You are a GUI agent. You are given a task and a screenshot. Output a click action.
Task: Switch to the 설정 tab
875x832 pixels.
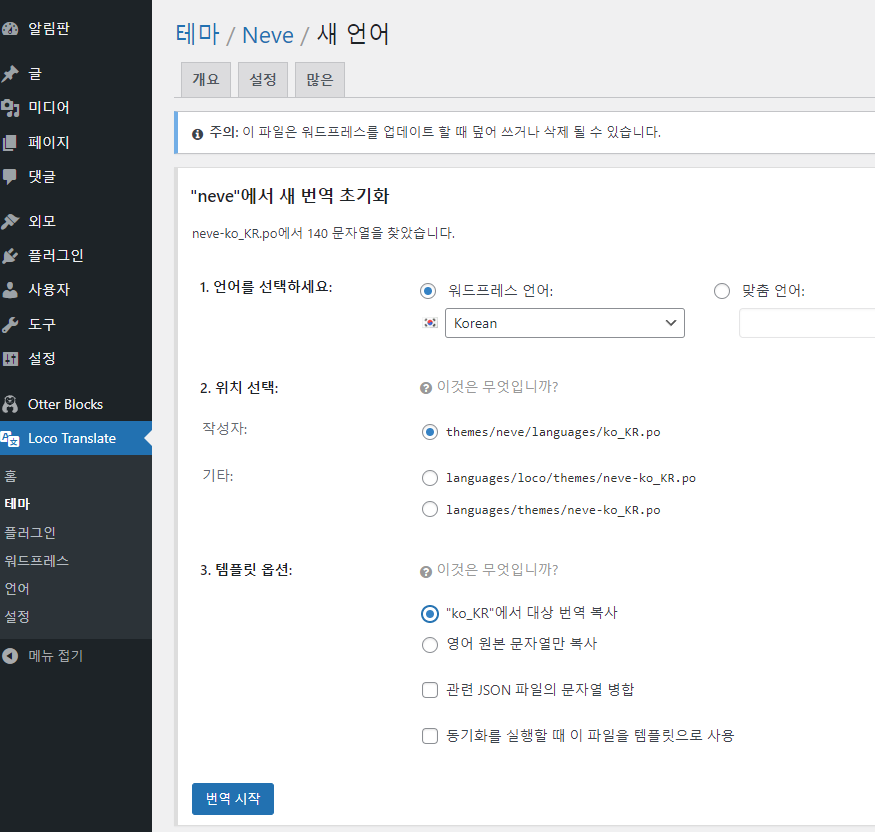[x=263, y=80]
